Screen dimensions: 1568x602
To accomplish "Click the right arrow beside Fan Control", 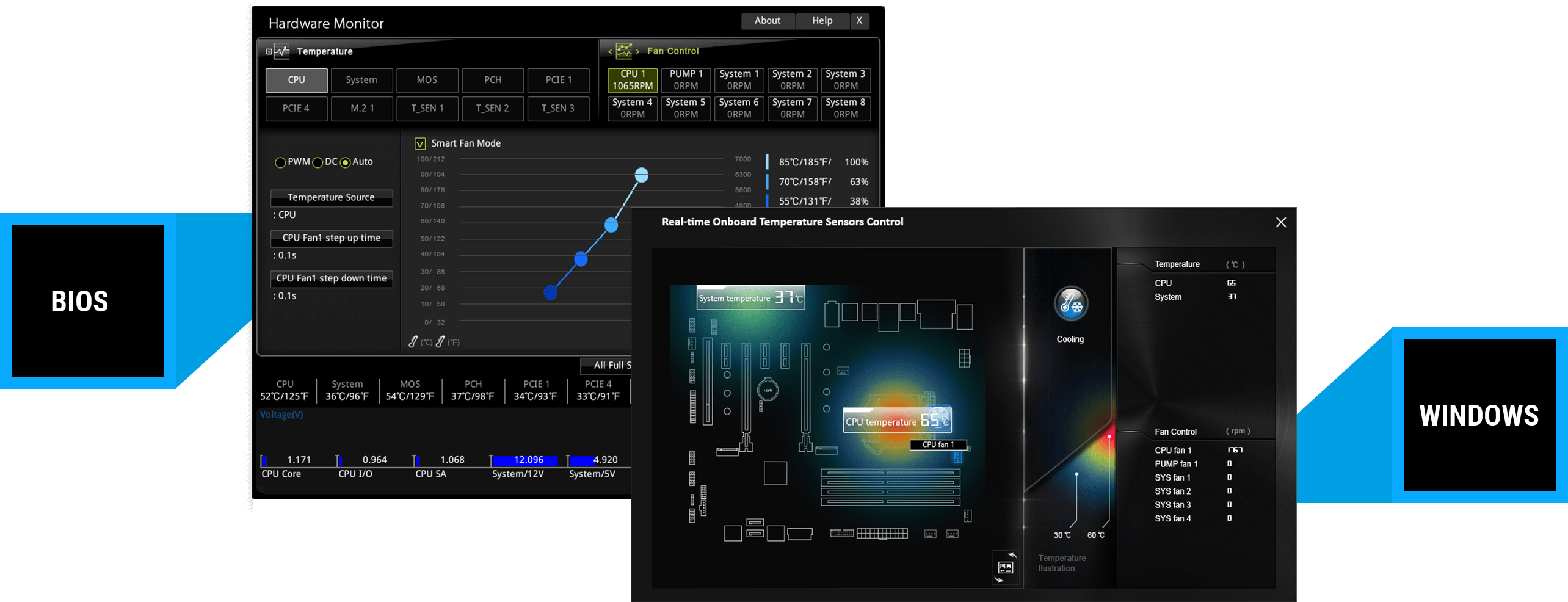I will (x=637, y=51).
